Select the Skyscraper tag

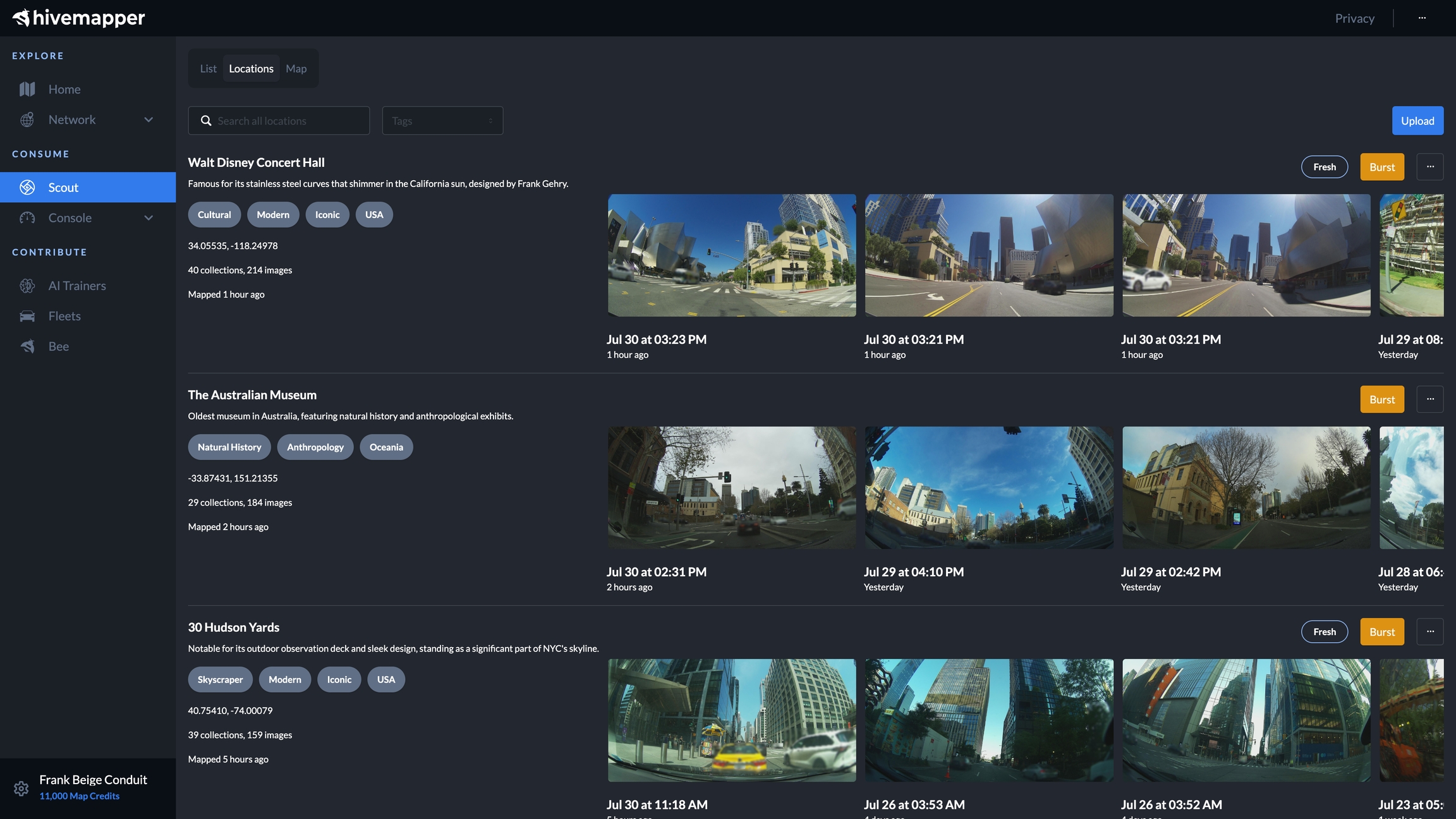220,680
